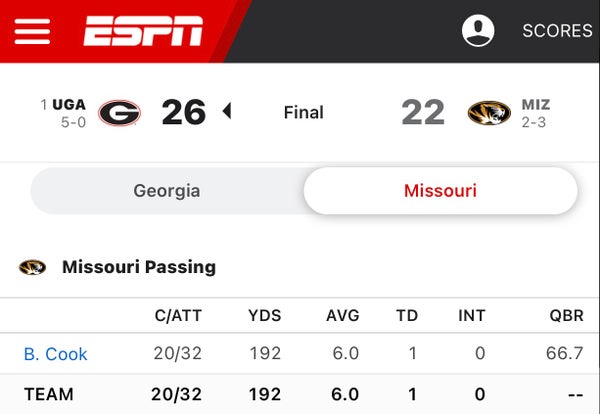Click the C/ATT column header
The image size is (600, 414).
point(178,316)
